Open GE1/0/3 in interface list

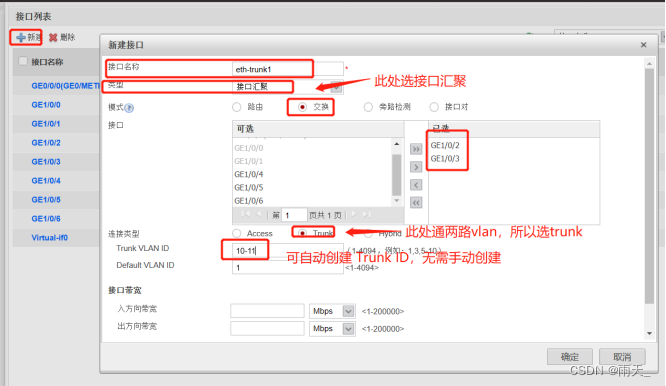coord(46,162)
